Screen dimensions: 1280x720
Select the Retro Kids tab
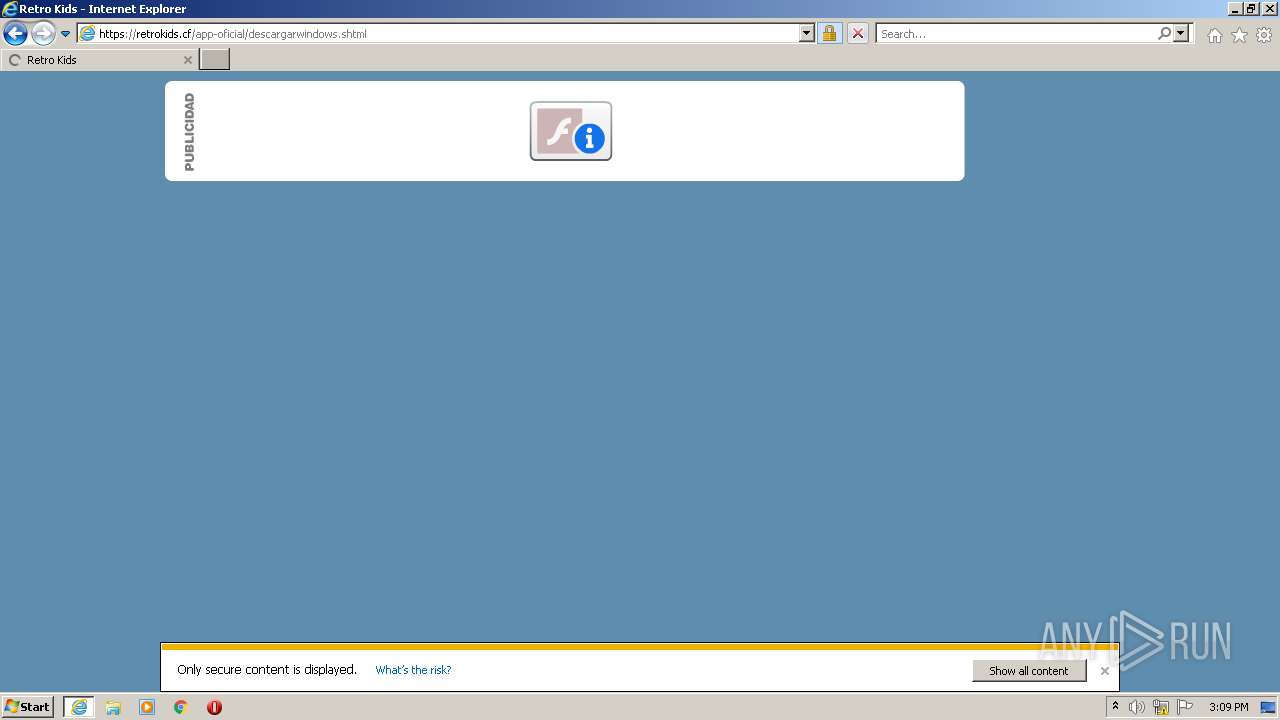(x=98, y=60)
